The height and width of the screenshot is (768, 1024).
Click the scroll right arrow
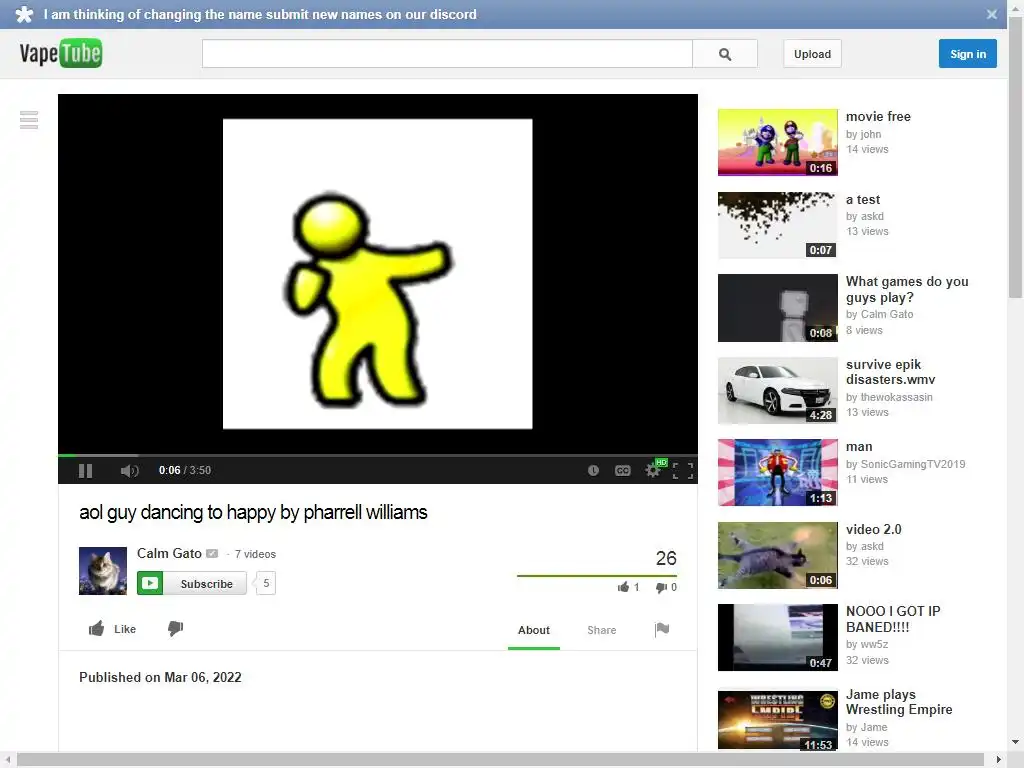[x=999, y=760]
